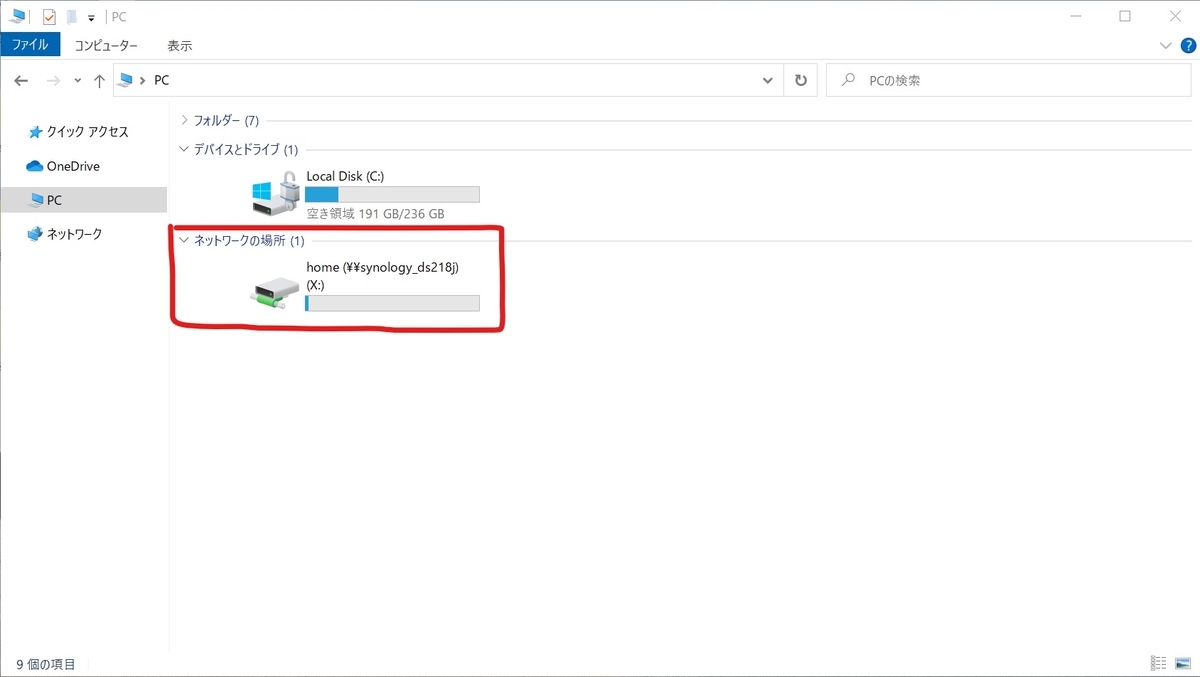Viewport: 1200px width, 677px height.
Task: Open Customize Quick Access Toolbar dropdown
Action: [91, 18]
